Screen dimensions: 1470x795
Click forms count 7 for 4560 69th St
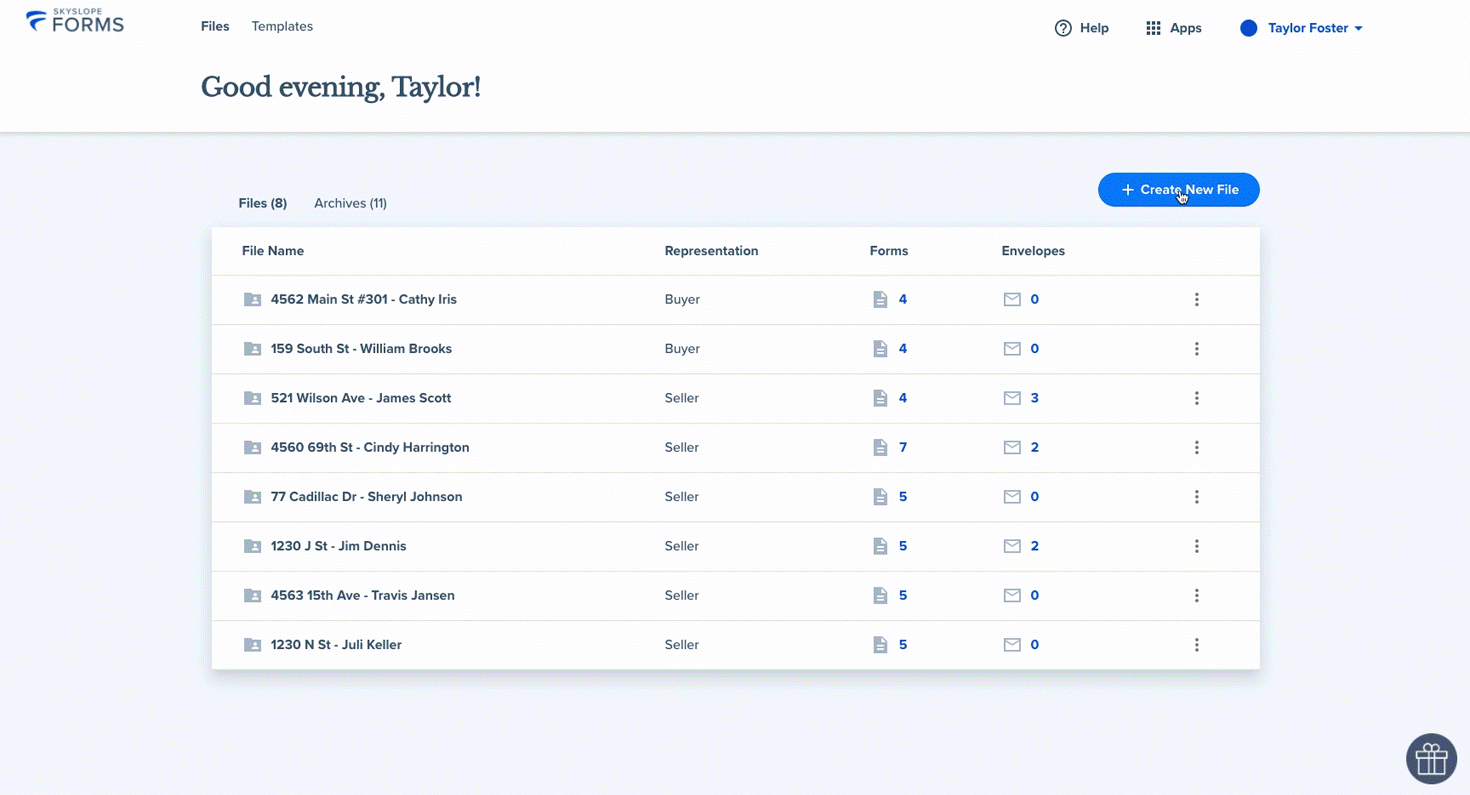[903, 447]
